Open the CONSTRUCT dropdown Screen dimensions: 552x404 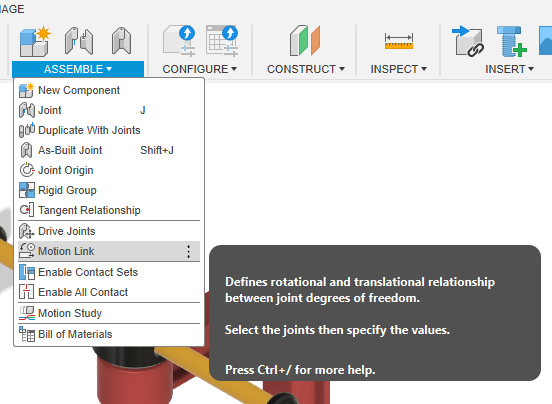click(x=306, y=69)
